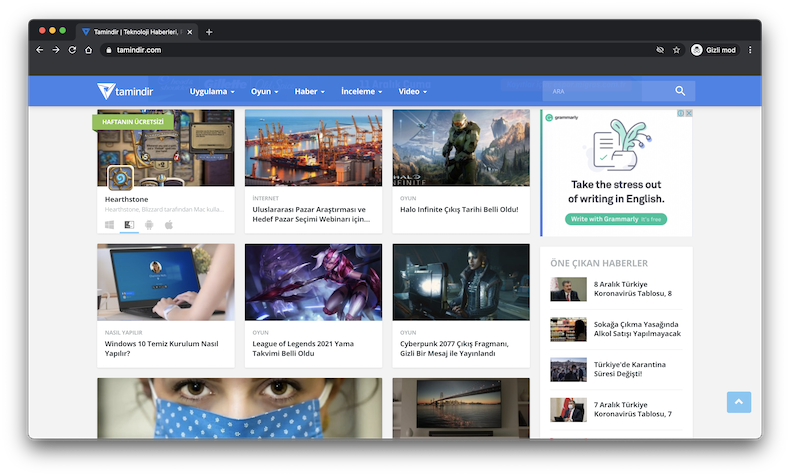Click OYUN label above Halo Infinite
This screenshot has height=476, width=790.
(x=408, y=198)
